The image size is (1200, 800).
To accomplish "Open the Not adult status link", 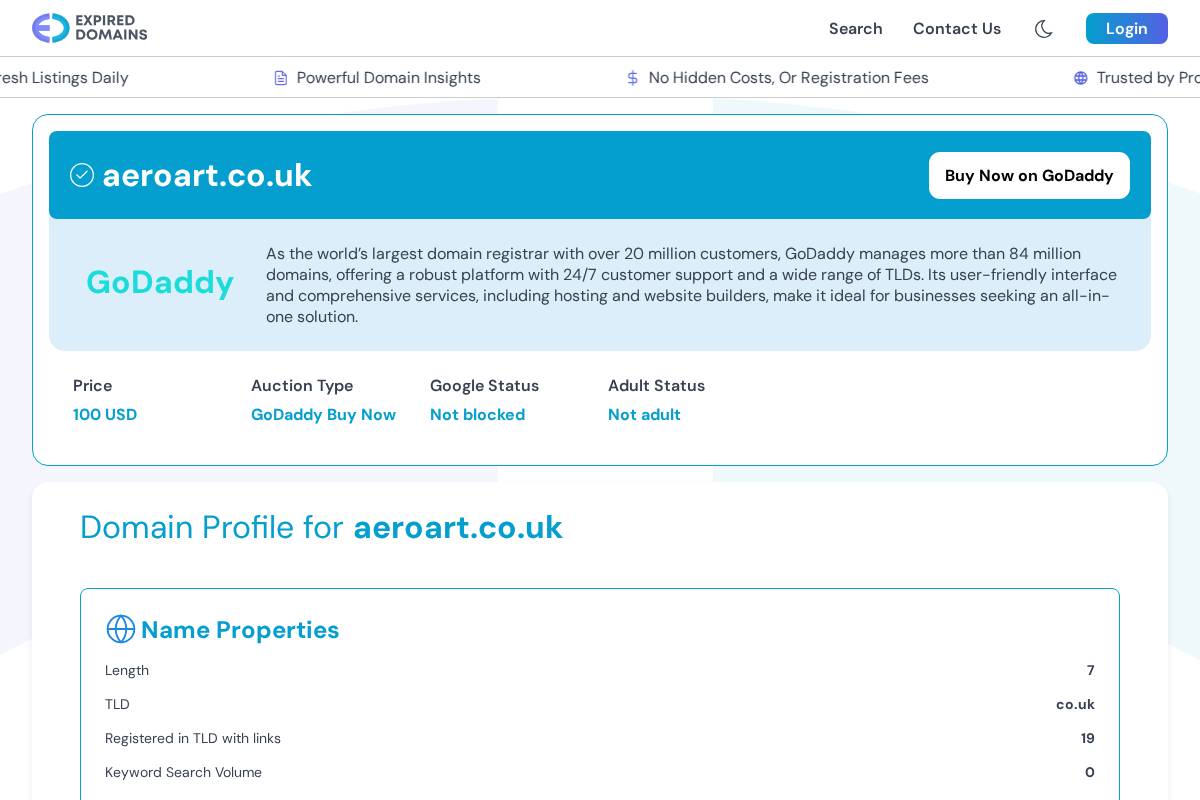I will (644, 414).
